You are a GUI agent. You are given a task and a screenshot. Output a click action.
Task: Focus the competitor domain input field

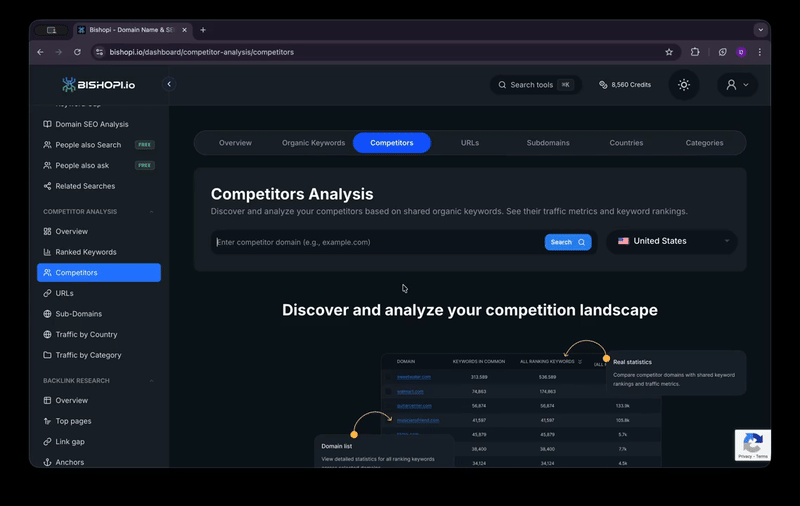click(x=378, y=242)
